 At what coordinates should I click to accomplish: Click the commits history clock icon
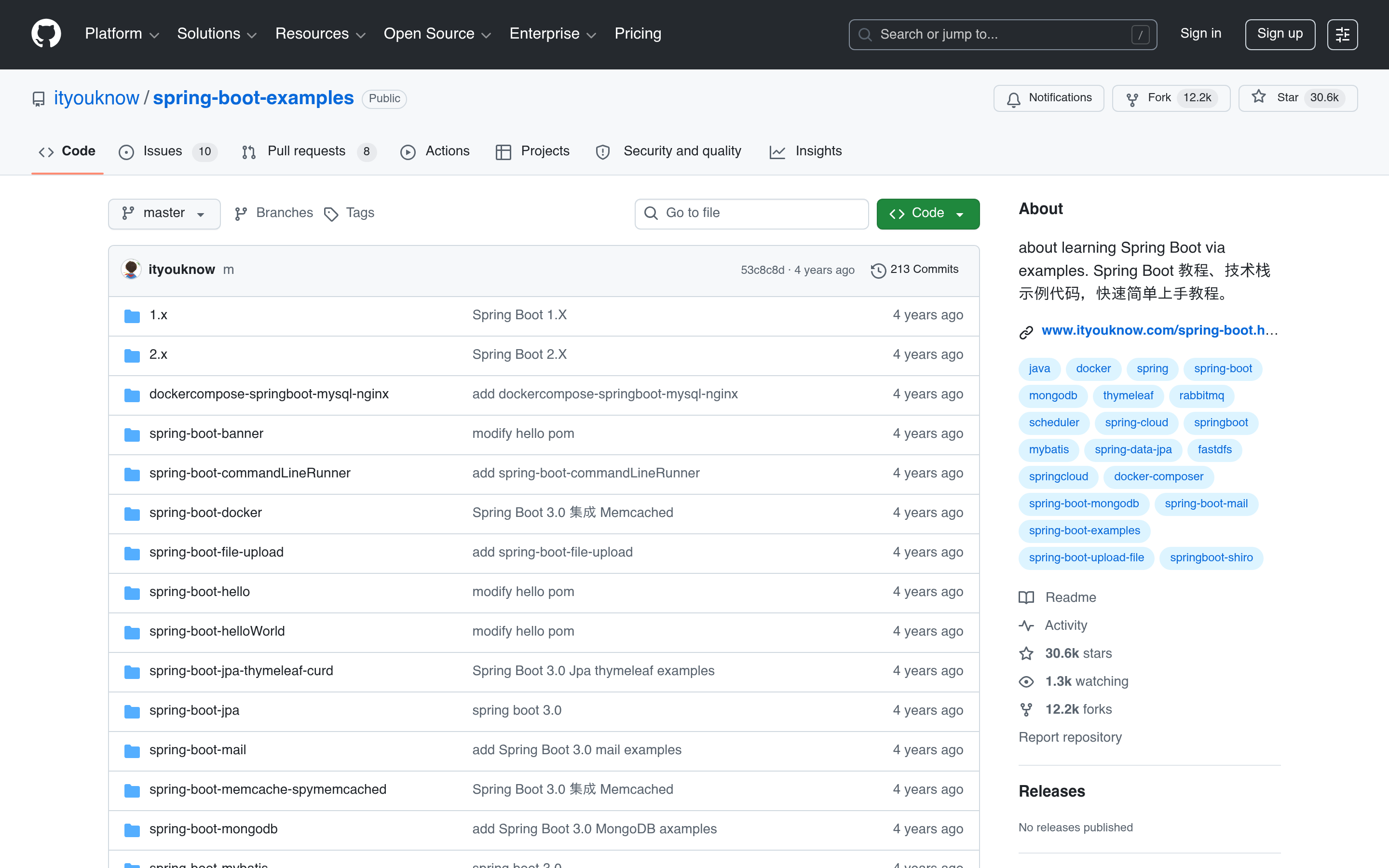pyautogui.click(x=878, y=271)
